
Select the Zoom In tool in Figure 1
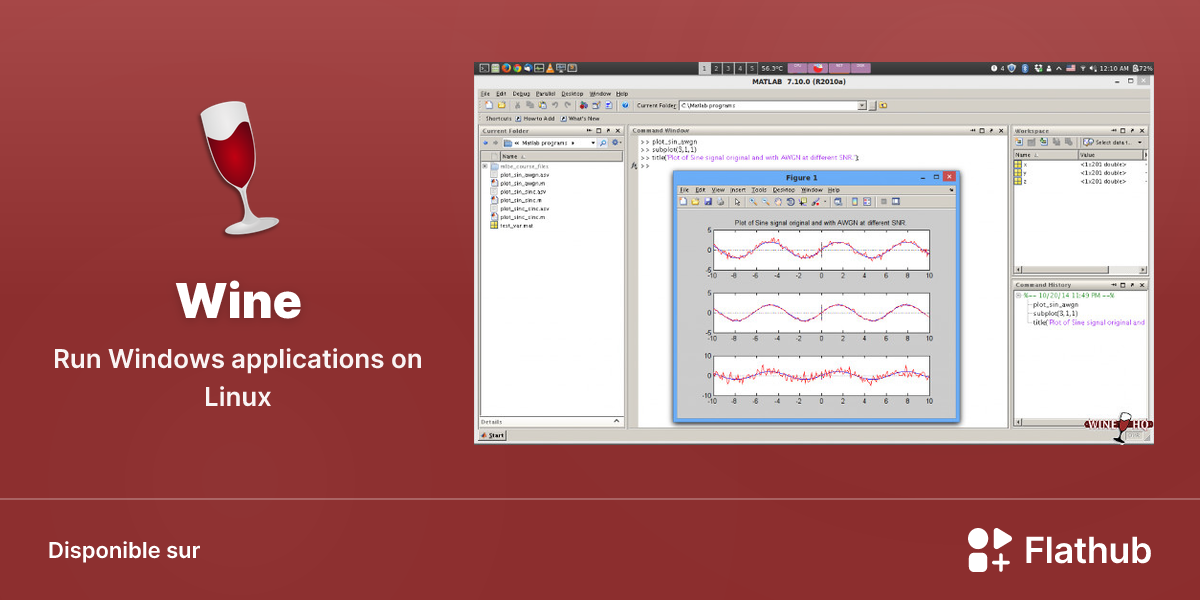coord(753,201)
